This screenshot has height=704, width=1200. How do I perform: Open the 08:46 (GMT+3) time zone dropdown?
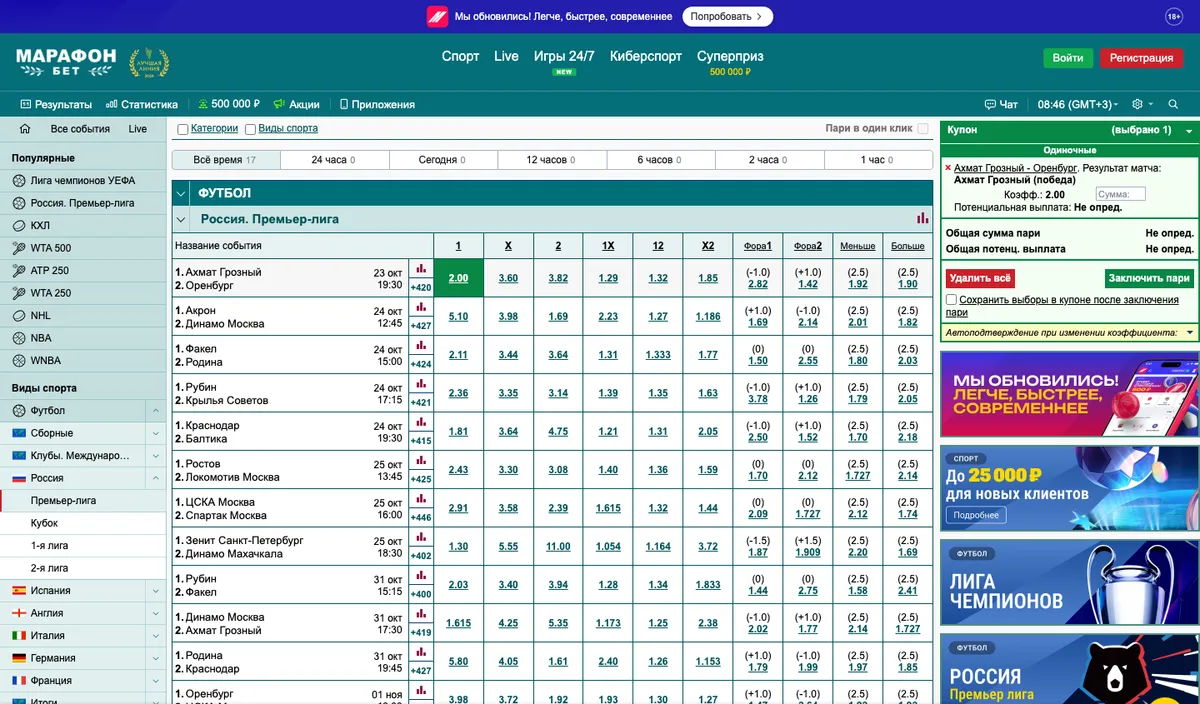click(x=1078, y=104)
